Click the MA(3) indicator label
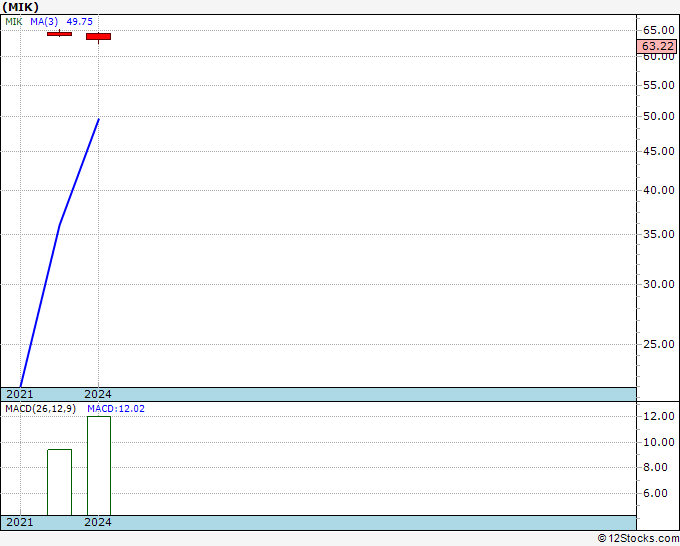Image resolution: width=680 pixels, height=546 pixels. coord(44,22)
